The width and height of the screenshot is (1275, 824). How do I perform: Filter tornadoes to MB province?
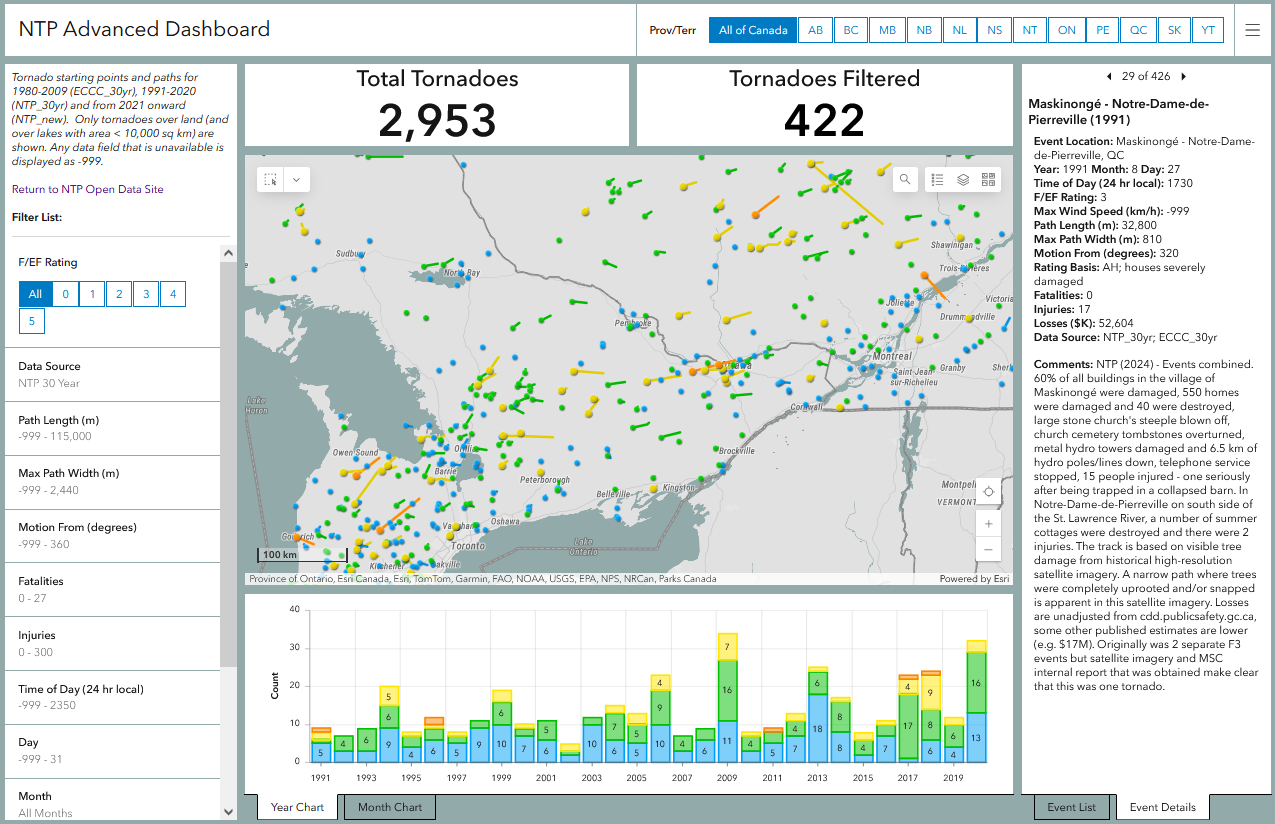pyautogui.click(x=887, y=30)
